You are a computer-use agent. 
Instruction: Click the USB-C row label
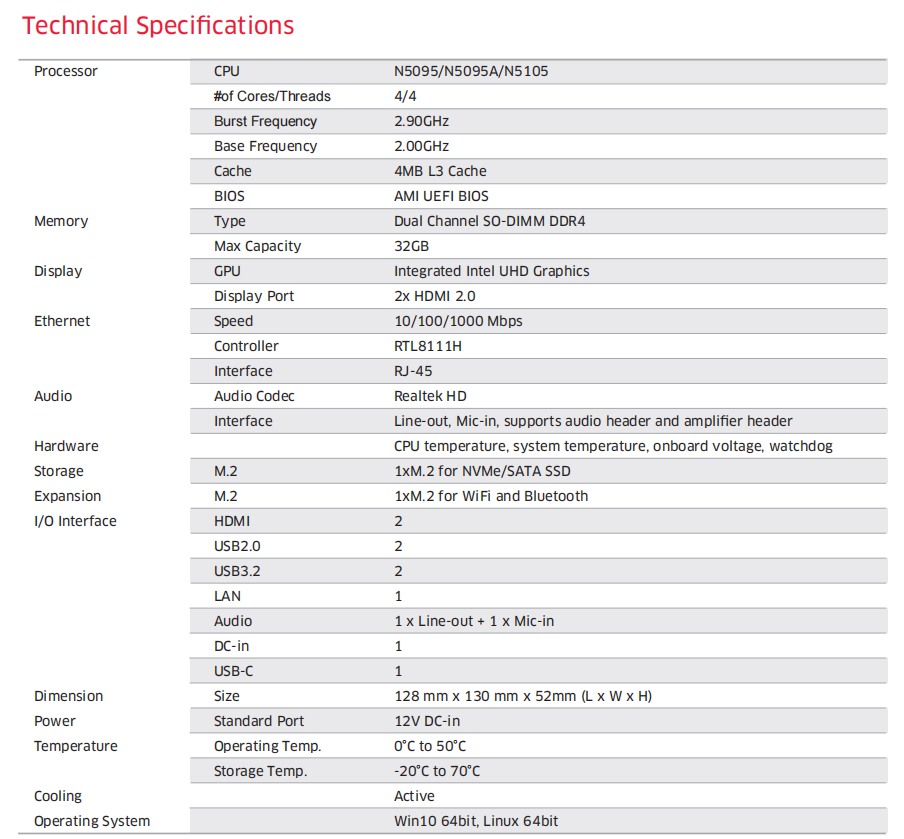tap(234, 671)
